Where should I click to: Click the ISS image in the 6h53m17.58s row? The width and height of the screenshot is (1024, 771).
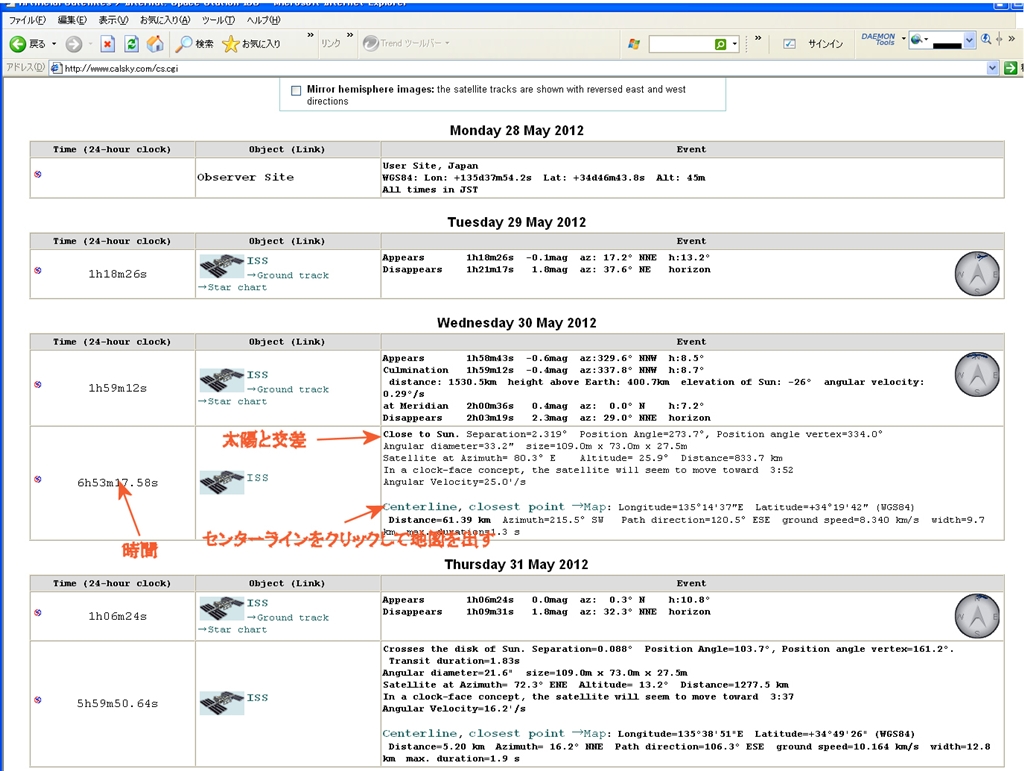[222, 482]
